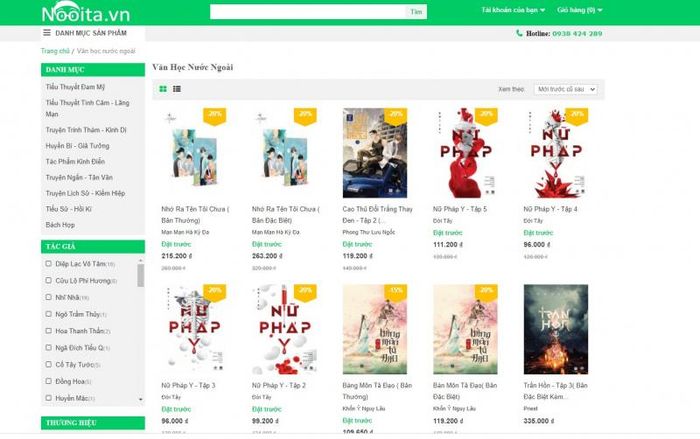Open Nữ Pháp Y - Tập 5 title link

[x=460, y=209]
